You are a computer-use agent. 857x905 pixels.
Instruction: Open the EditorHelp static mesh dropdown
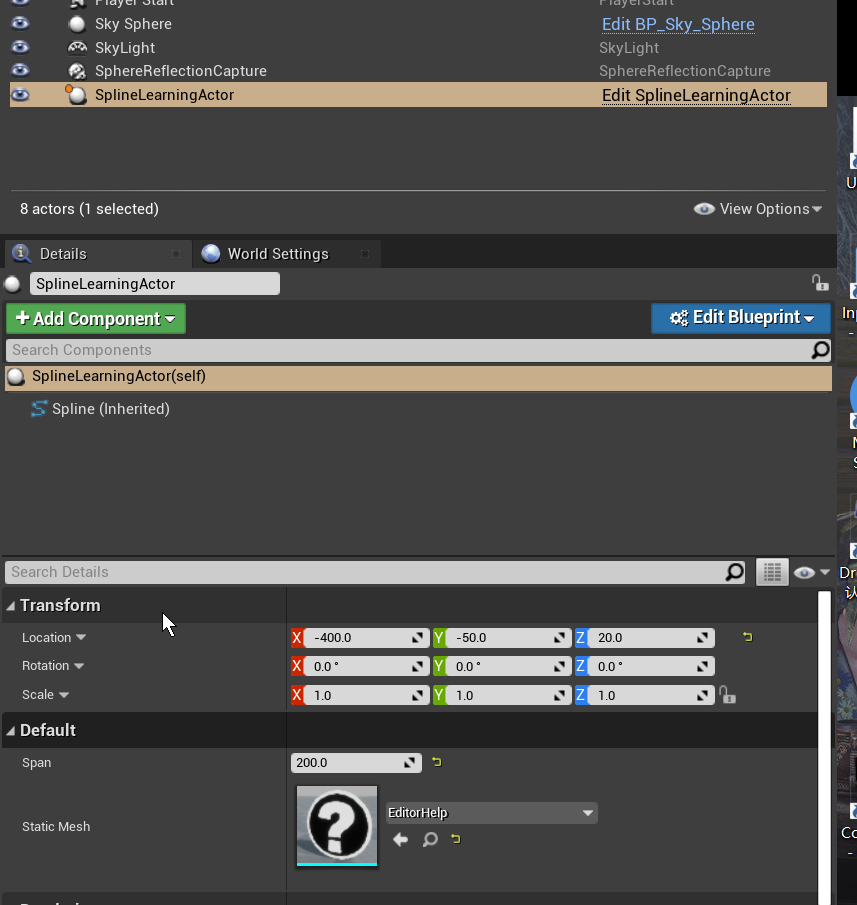click(492, 813)
